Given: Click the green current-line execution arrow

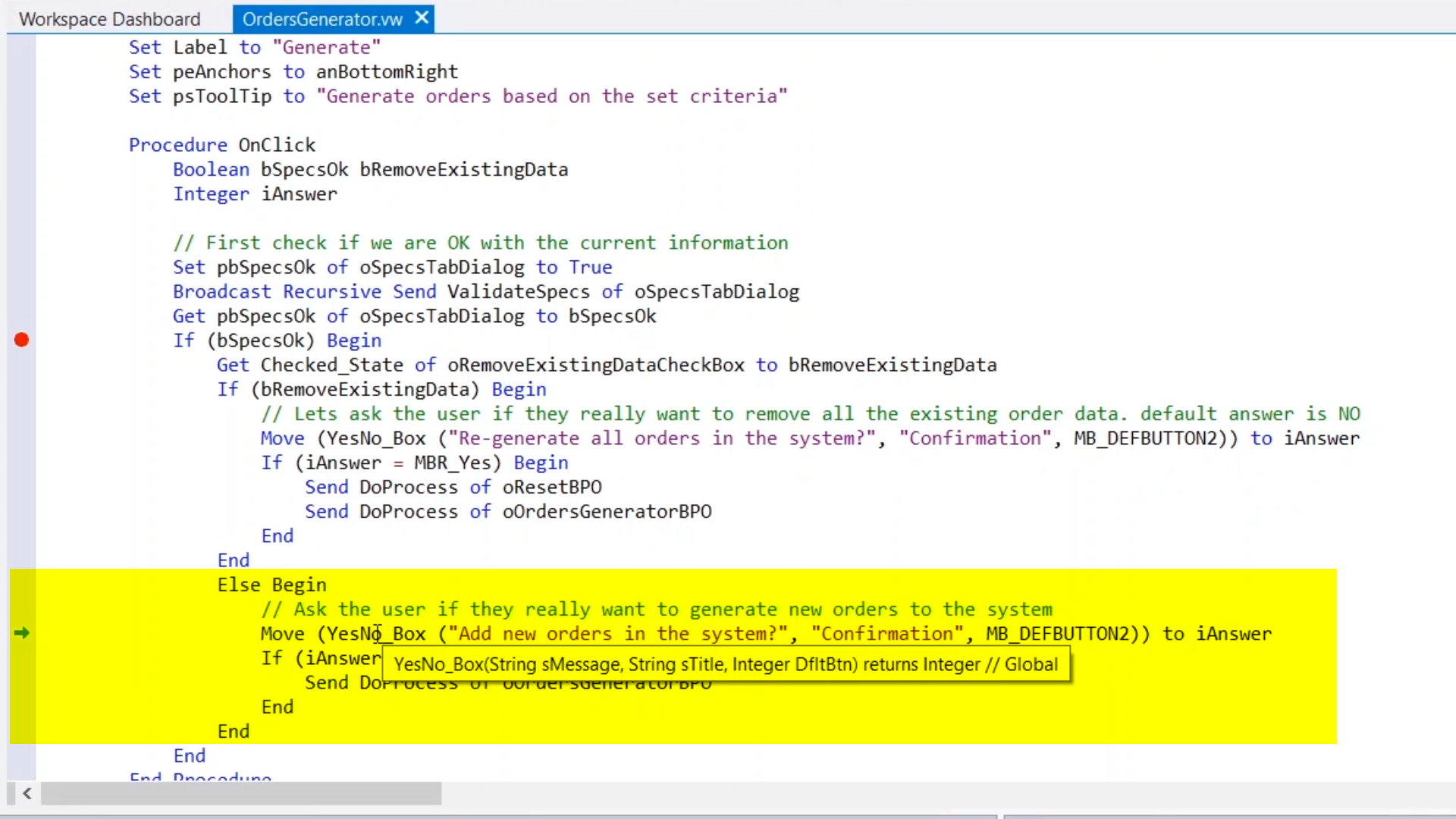Looking at the screenshot, I should point(21,632).
